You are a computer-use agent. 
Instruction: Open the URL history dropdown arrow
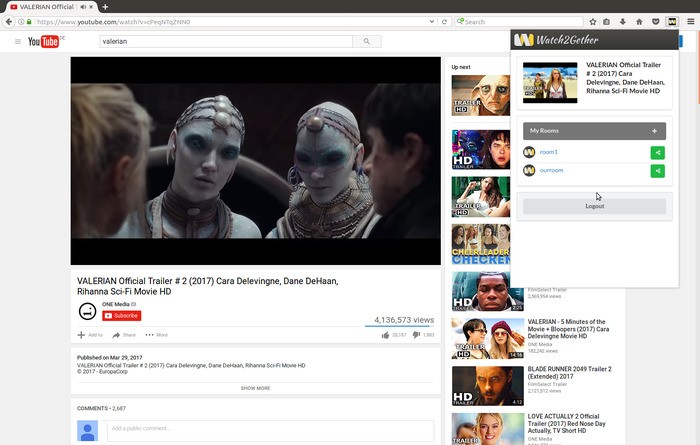[x=432, y=21]
